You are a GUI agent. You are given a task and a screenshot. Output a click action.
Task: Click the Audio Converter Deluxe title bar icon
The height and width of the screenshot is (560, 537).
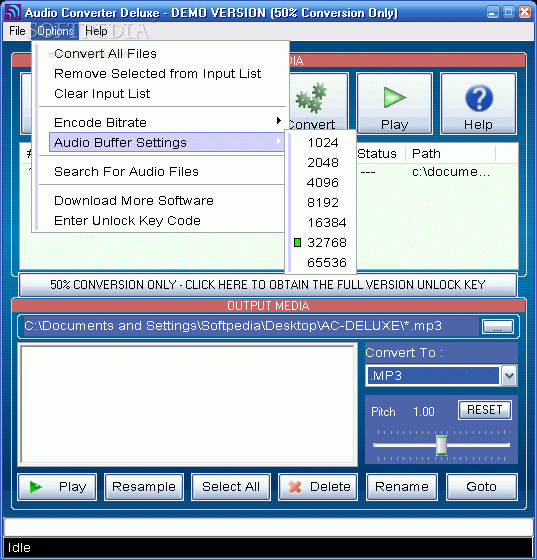pyautogui.click(x=12, y=12)
